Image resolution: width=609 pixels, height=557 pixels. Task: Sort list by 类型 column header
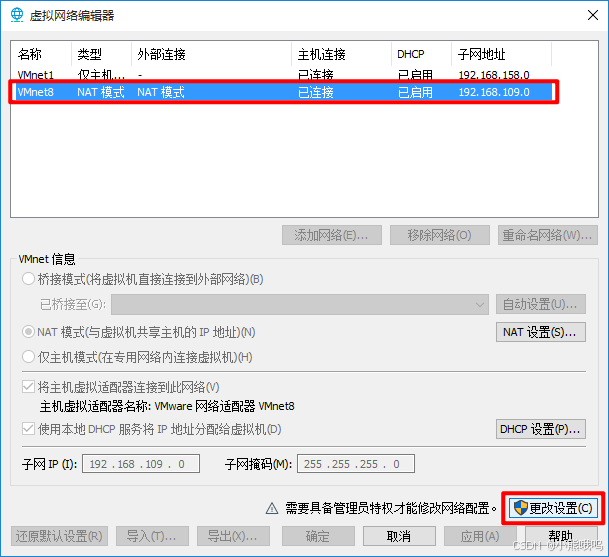101,54
